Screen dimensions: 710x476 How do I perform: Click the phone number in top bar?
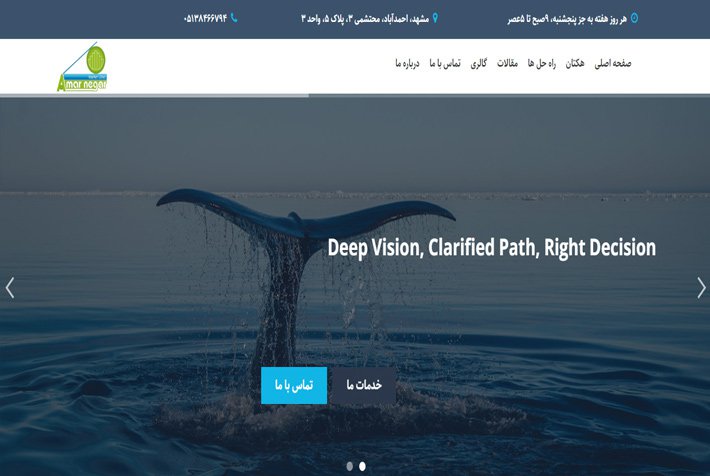(205, 19)
